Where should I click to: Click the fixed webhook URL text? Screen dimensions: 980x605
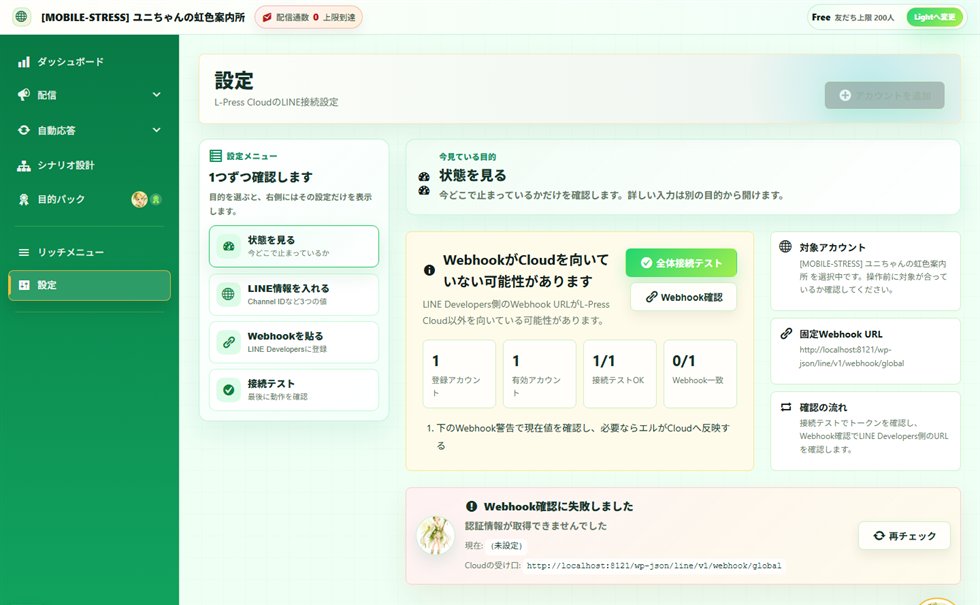pyautogui.click(x=851, y=356)
